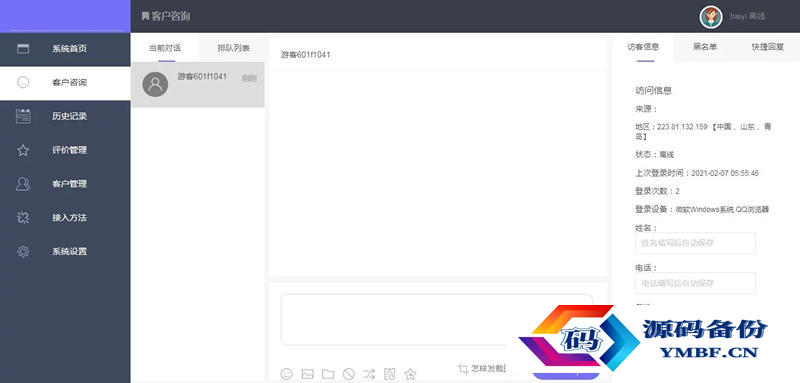Open 接入方法 in the sidebar

click(65, 218)
